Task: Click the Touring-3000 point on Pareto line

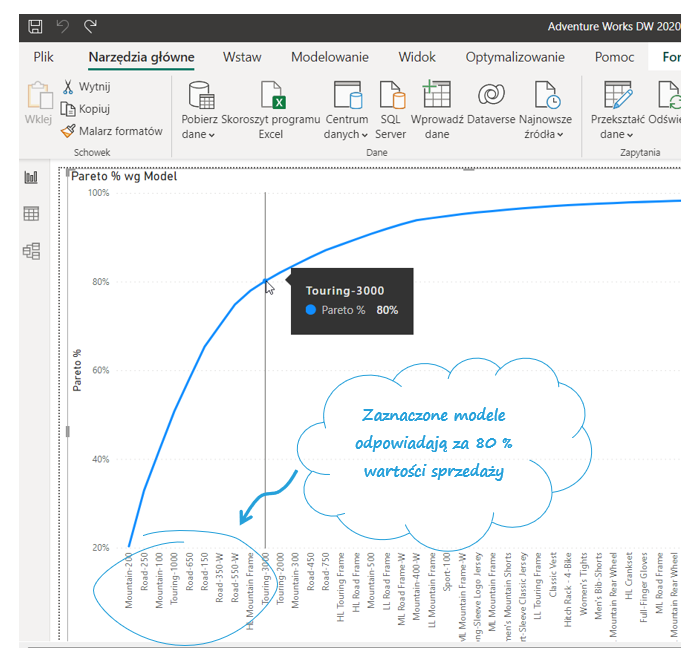Action: click(265, 281)
